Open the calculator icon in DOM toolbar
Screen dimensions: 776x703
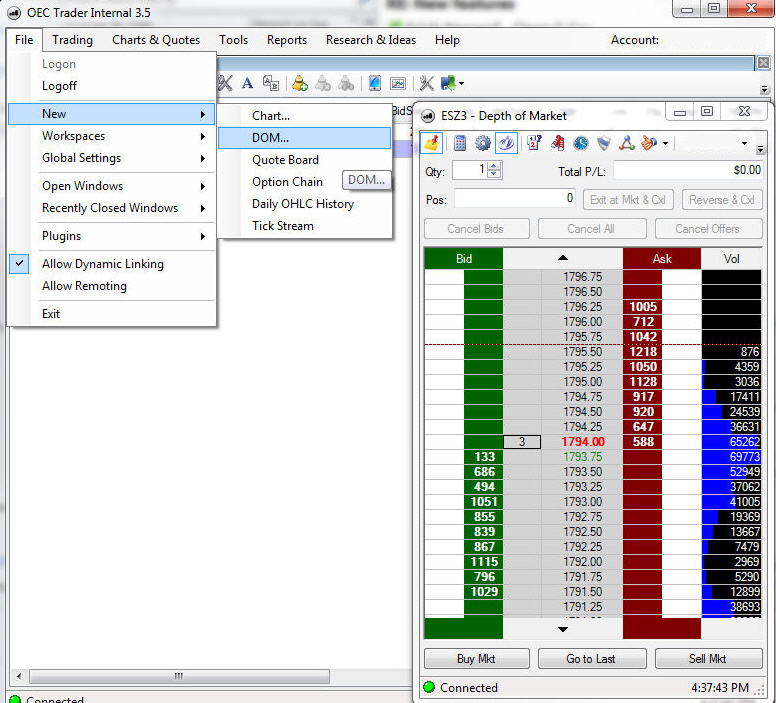[460, 144]
